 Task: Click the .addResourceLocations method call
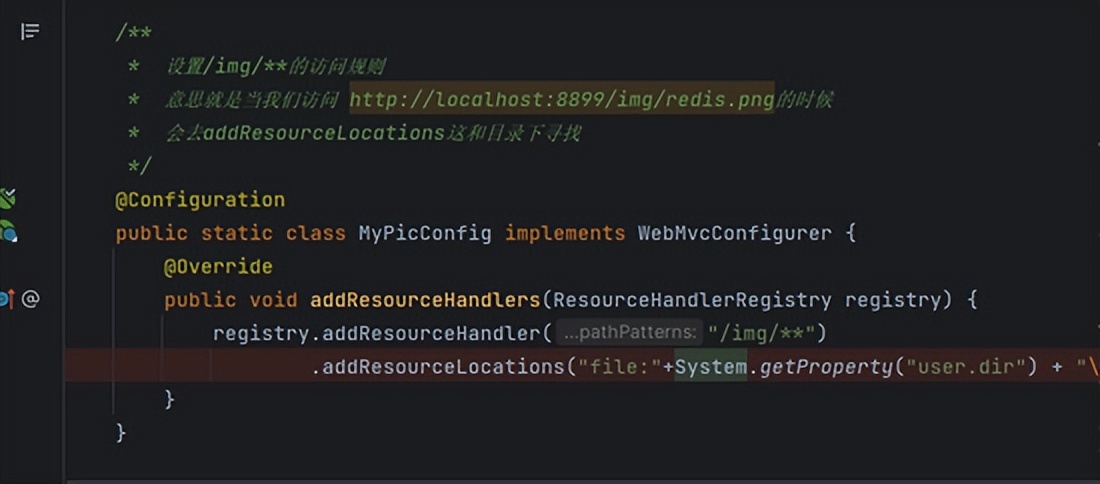click(x=438, y=368)
